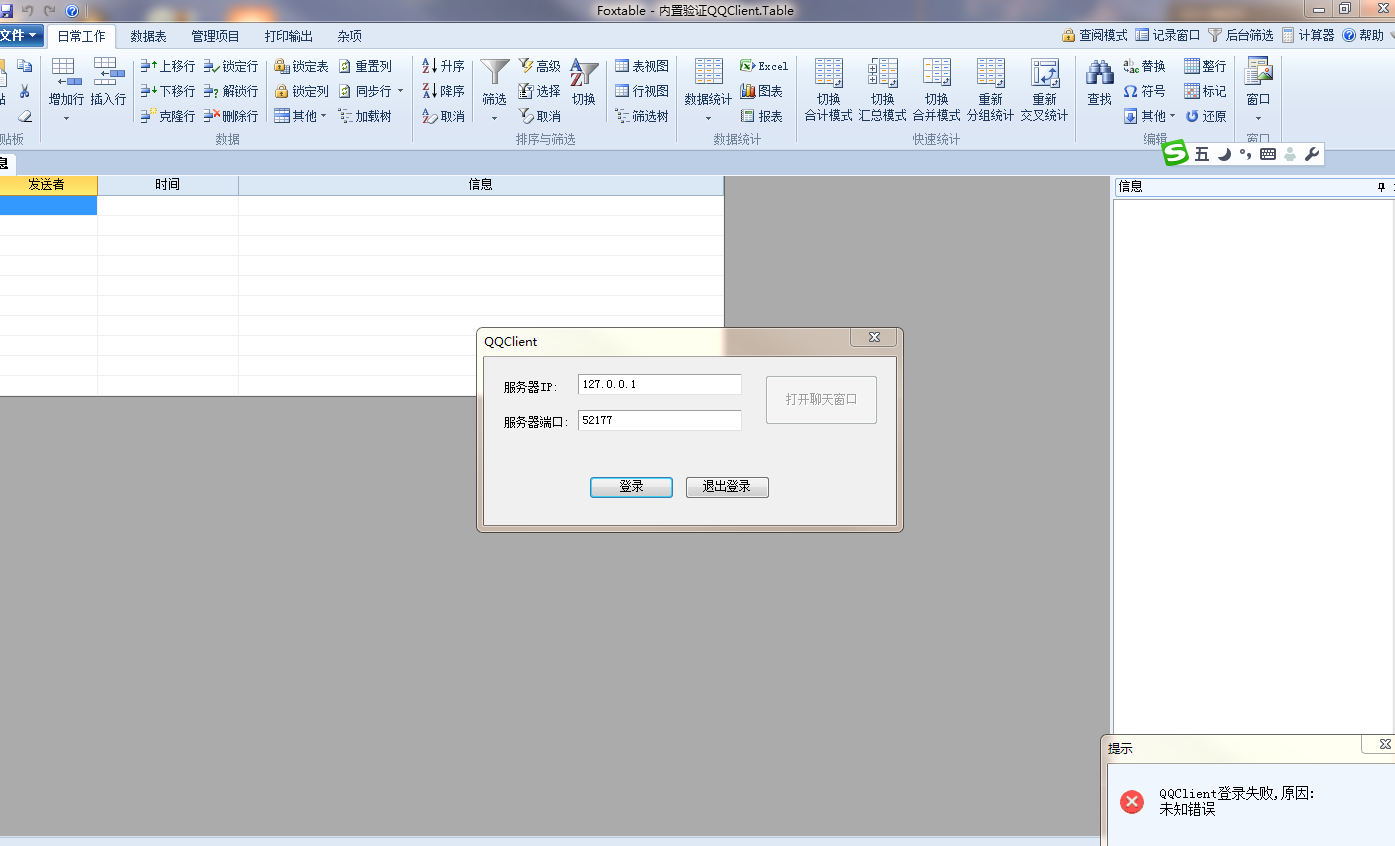Sort descending with 降序
The width and height of the screenshot is (1395, 846).
[x=443, y=91]
